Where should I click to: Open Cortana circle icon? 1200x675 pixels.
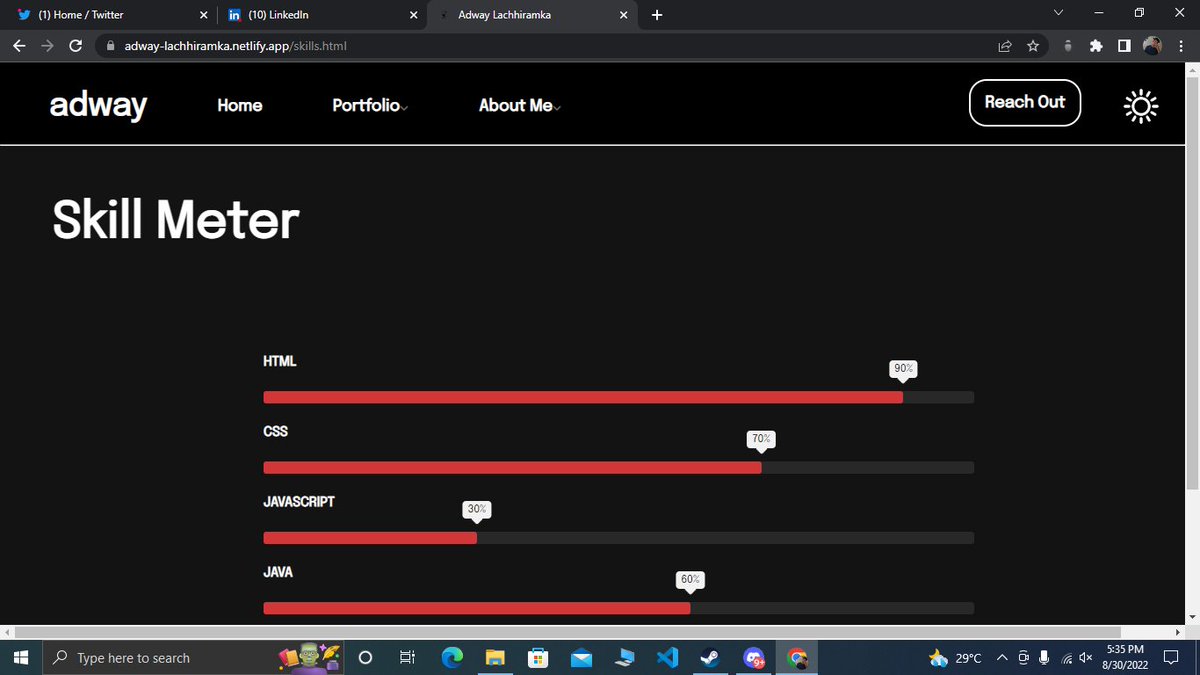(365, 657)
